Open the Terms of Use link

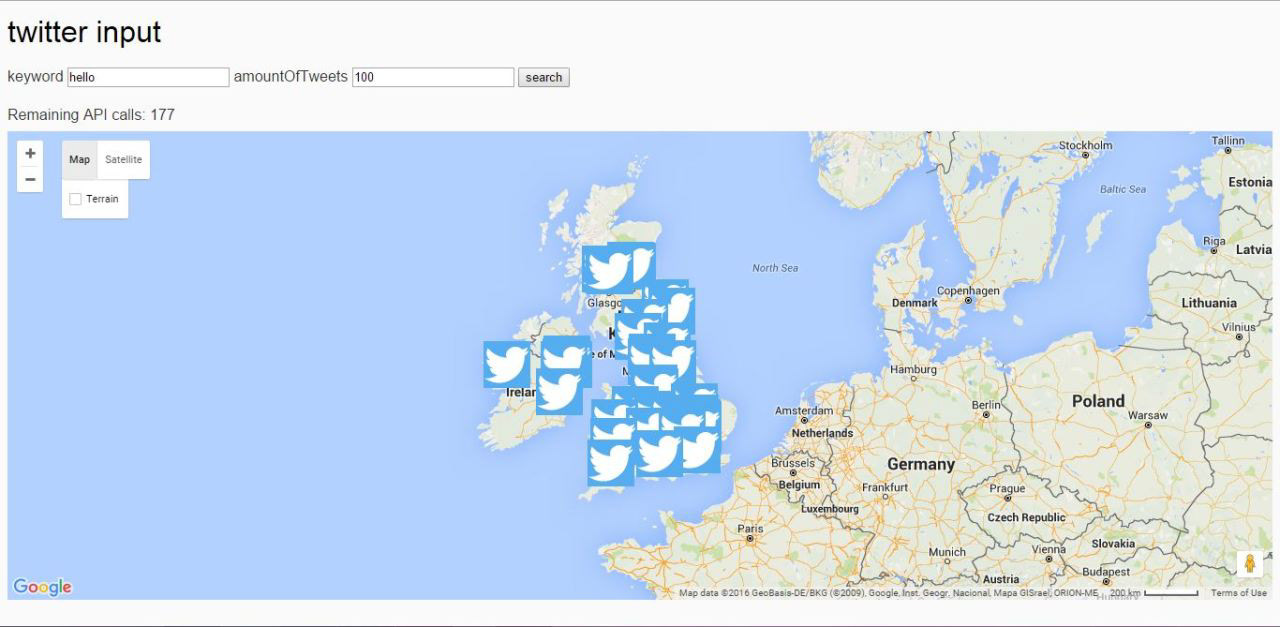(1238, 593)
